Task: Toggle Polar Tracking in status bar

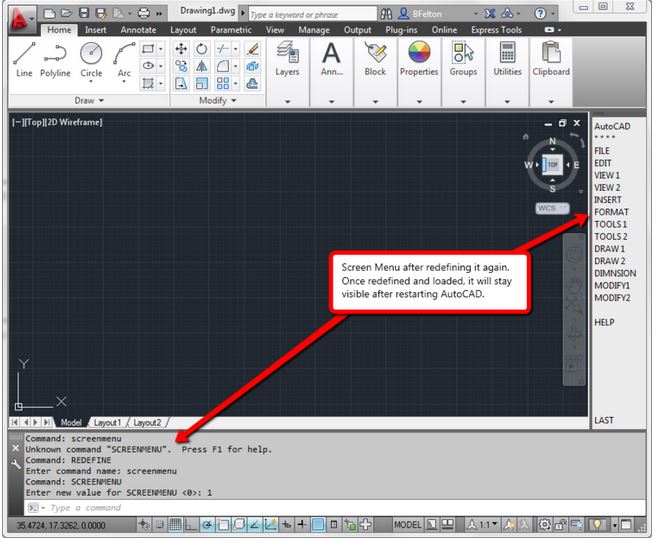Action: click(x=207, y=525)
